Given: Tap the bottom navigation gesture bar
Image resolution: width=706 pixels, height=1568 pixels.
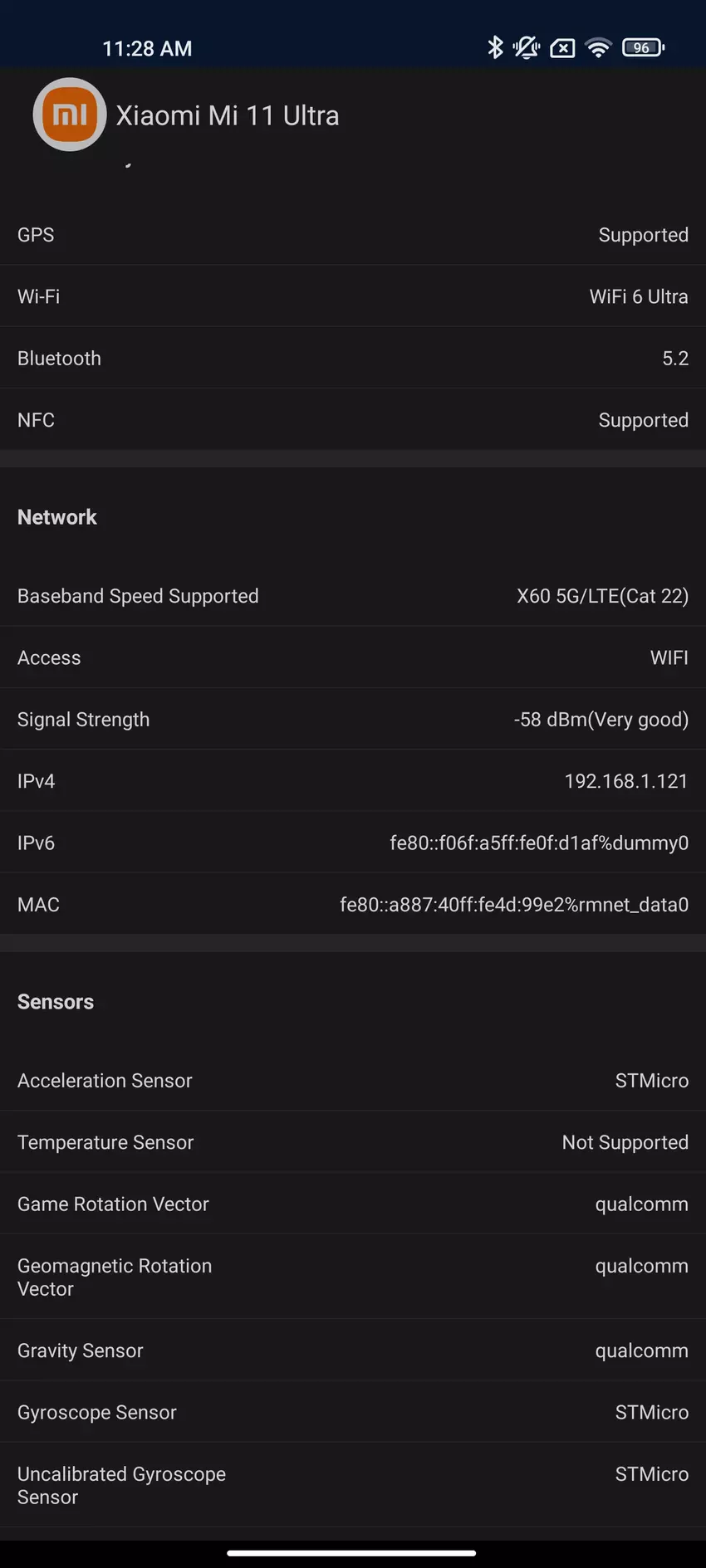Looking at the screenshot, I should pyautogui.click(x=351, y=1552).
